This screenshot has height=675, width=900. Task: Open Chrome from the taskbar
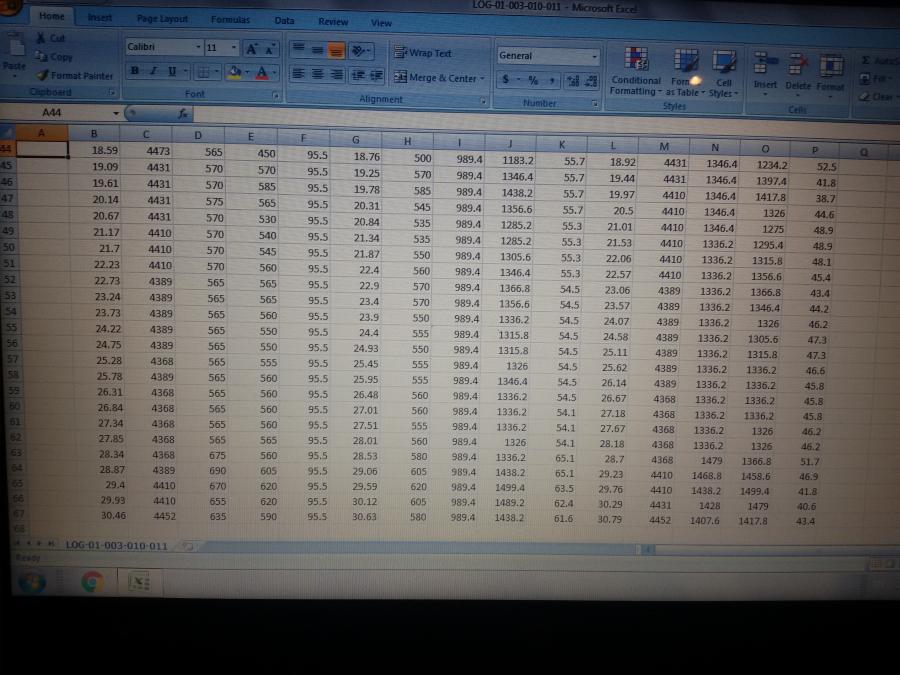[x=92, y=579]
